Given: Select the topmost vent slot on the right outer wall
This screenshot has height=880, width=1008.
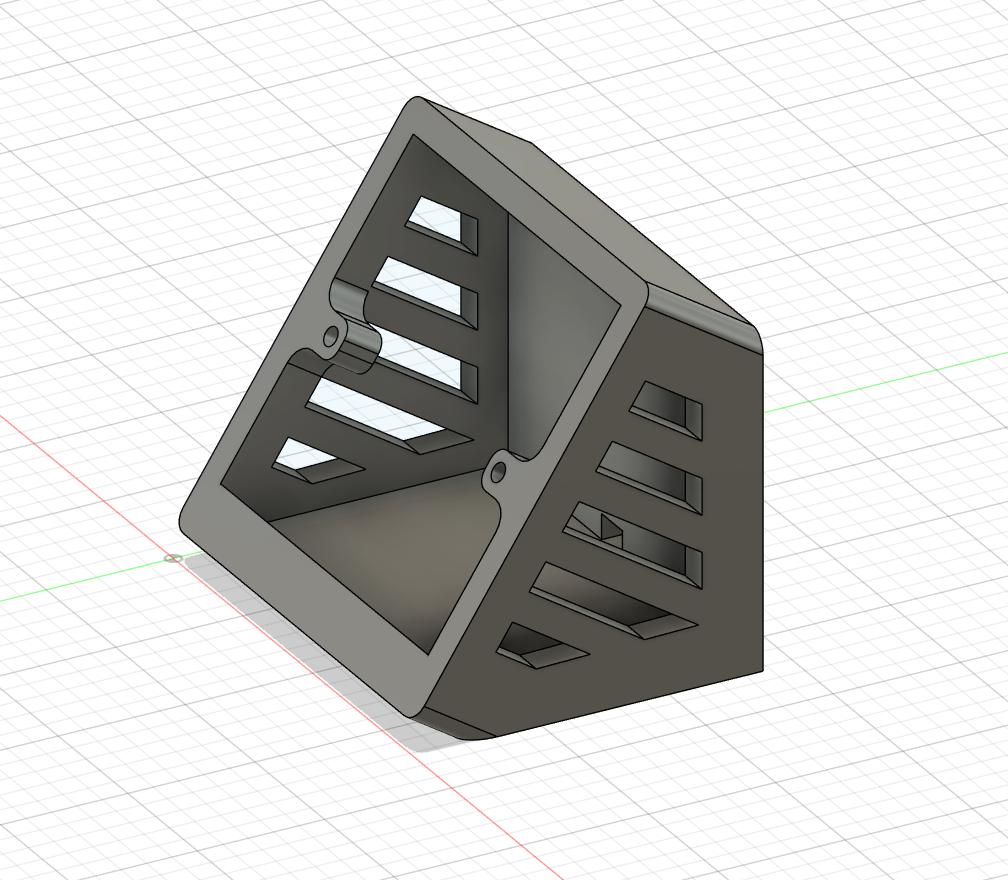Looking at the screenshot, I should coord(667,410).
